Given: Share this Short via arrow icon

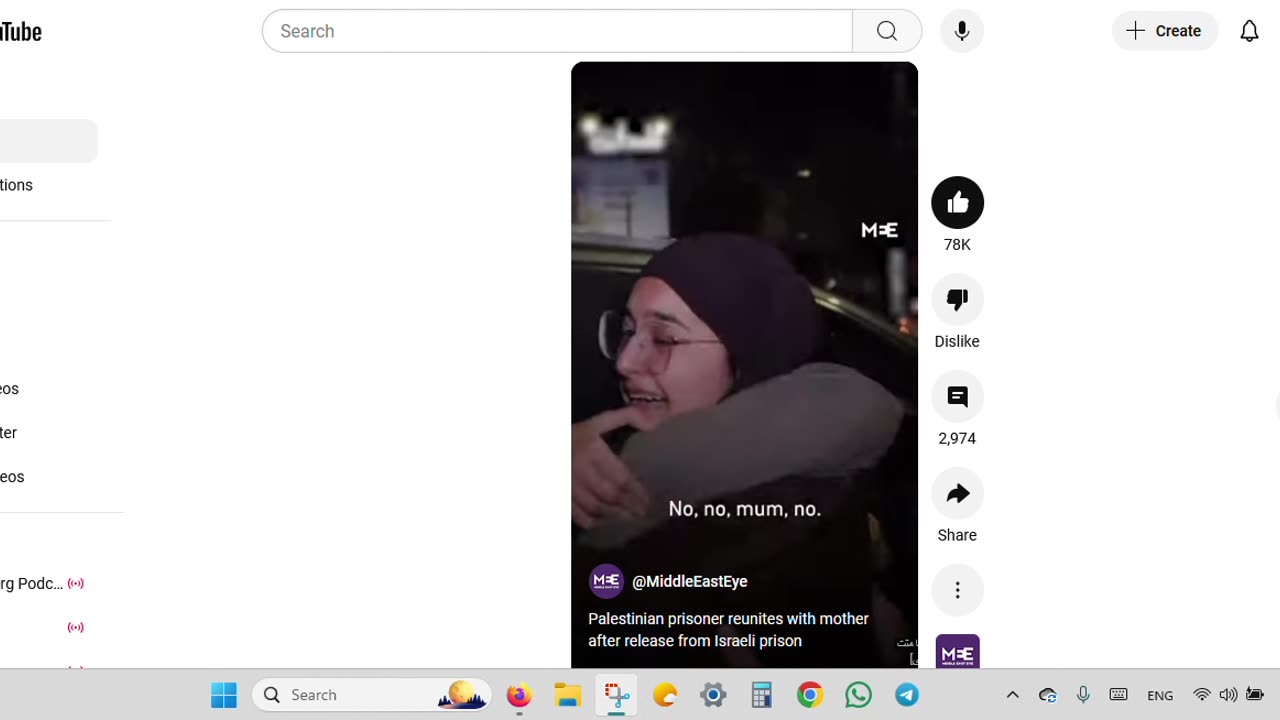Looking at the screenshot, I should (x=957, y=494).
